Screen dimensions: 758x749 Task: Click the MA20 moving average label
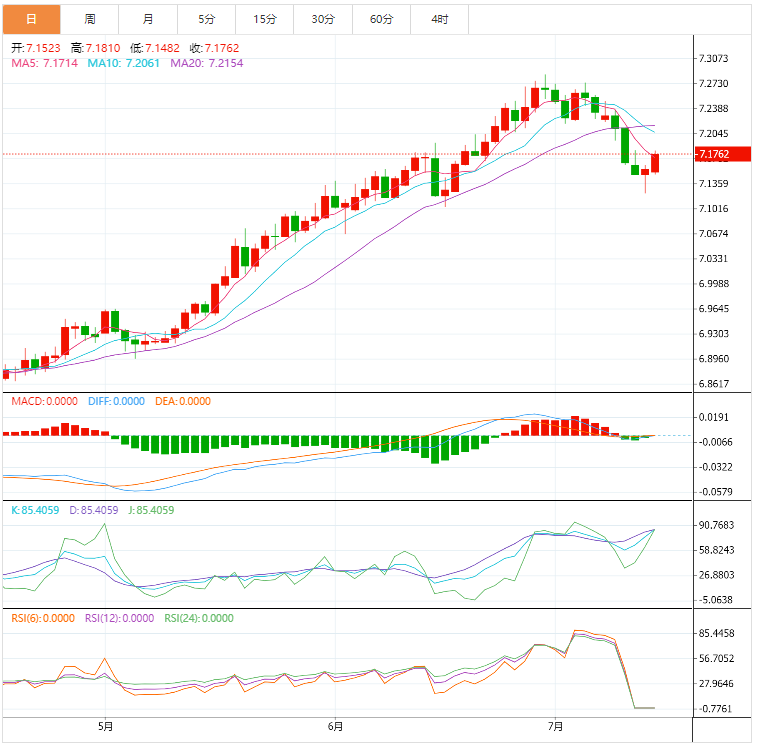pos(206,63)
